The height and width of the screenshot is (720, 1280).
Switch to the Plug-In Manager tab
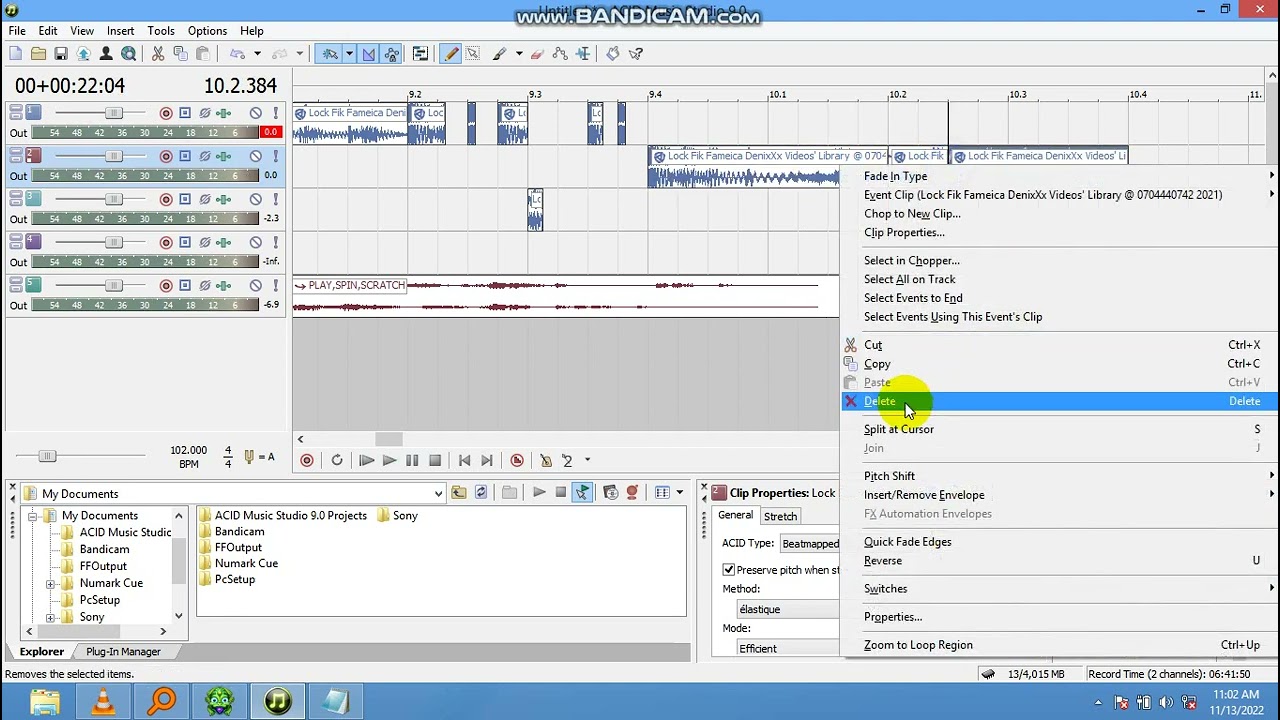click(x=123, y=652)
